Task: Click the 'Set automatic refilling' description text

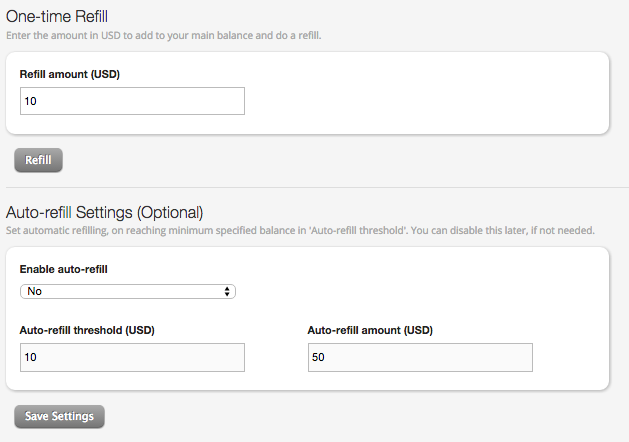Action: point(62,230)
